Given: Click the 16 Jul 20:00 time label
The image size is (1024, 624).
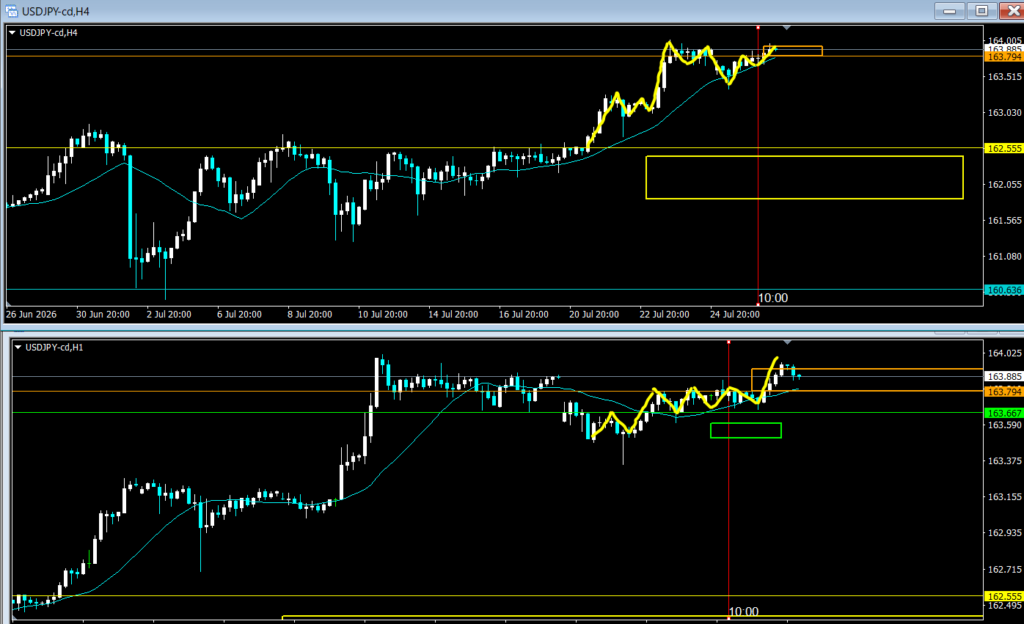Looking at the screenshot, I should [x=523, y=315].
